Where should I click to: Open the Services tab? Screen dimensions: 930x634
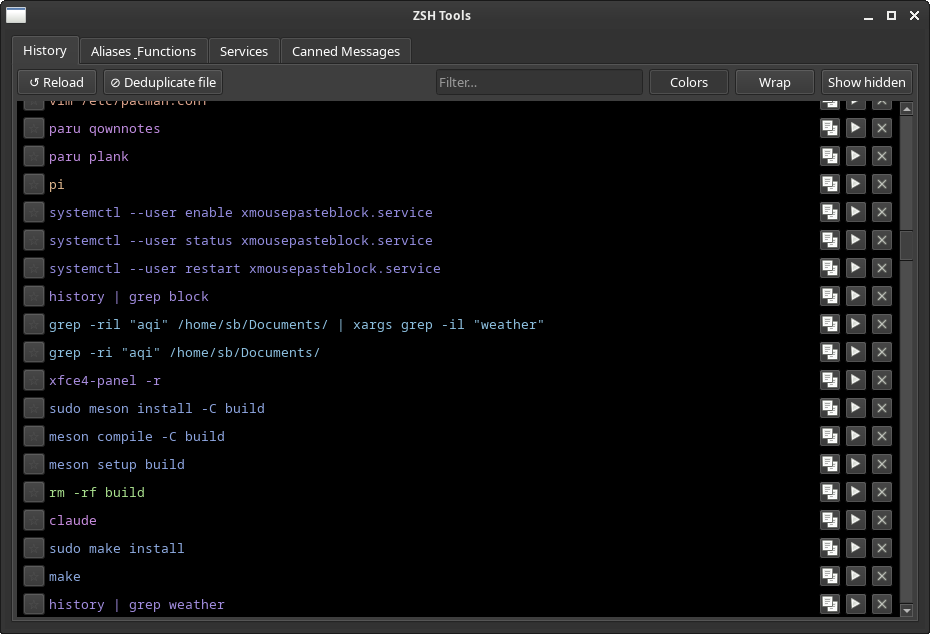pos(244,51)
